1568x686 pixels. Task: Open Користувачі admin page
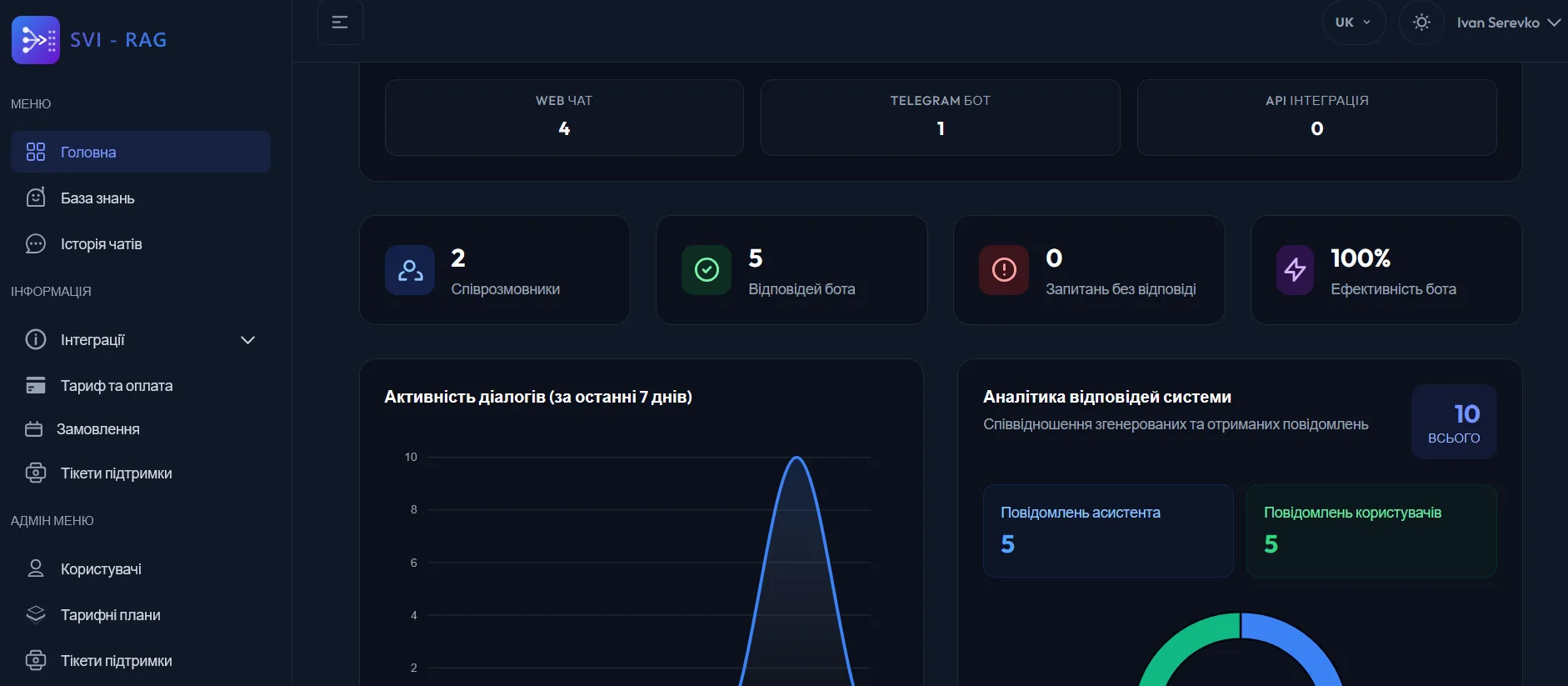tap(141, 569)
